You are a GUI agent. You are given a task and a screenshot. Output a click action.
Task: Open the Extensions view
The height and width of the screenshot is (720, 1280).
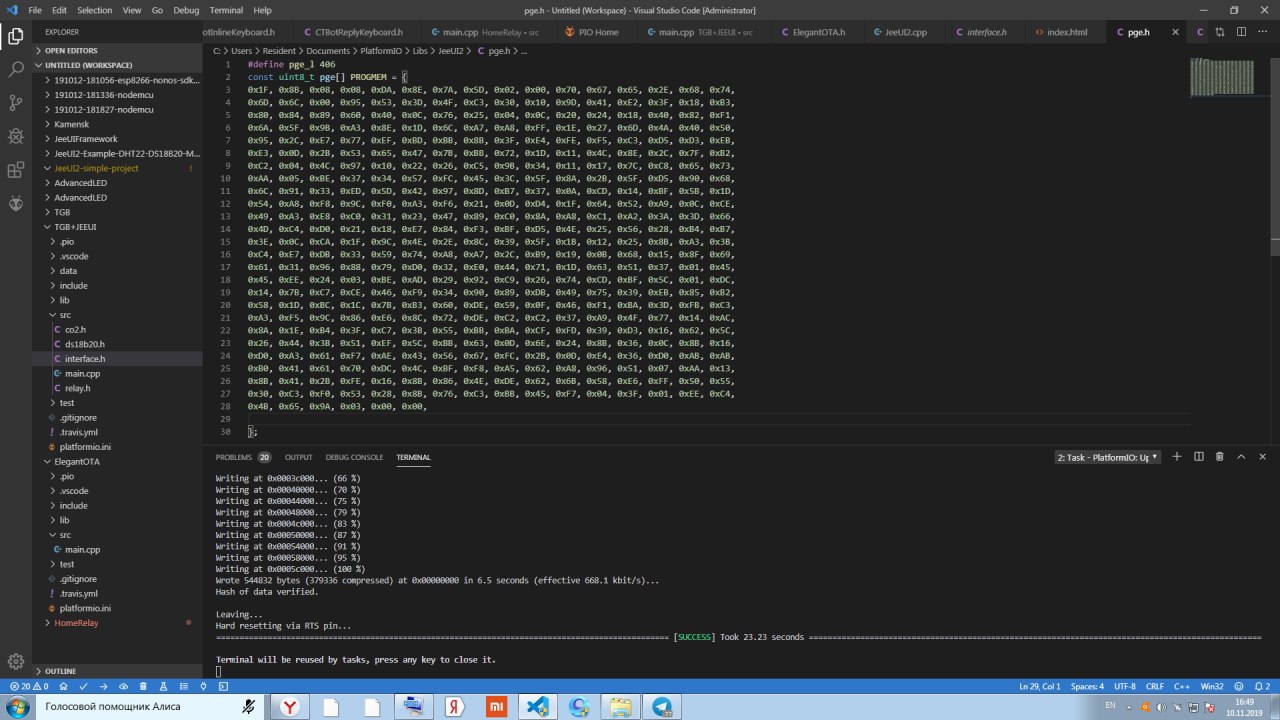[16, 169]
